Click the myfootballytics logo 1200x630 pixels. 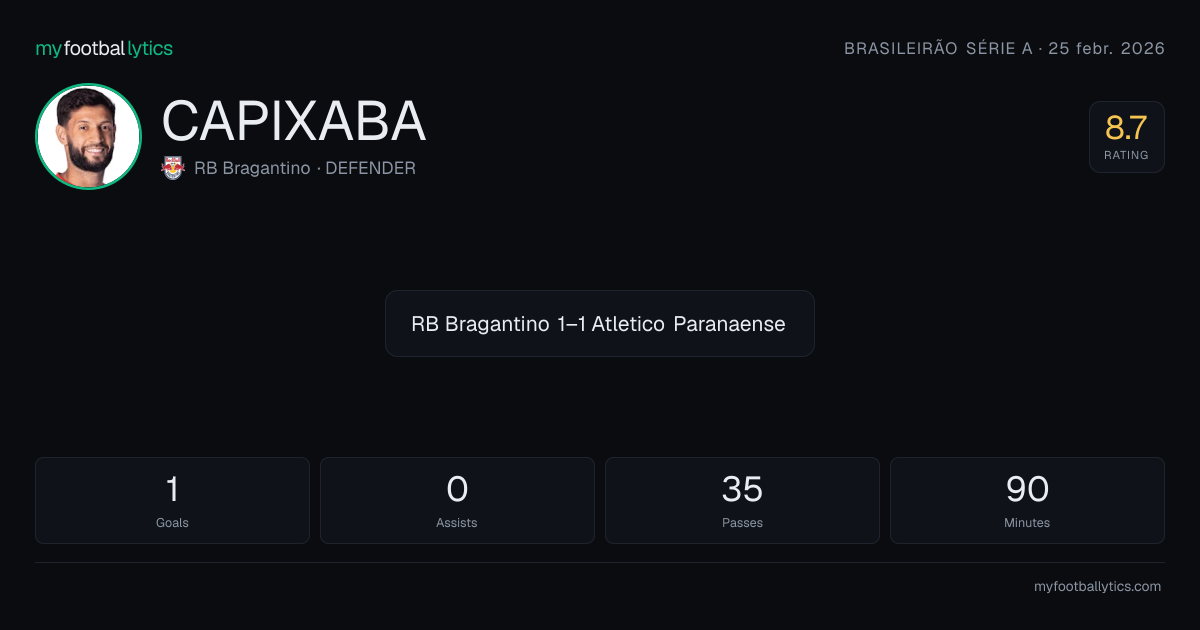coord(104,48)
